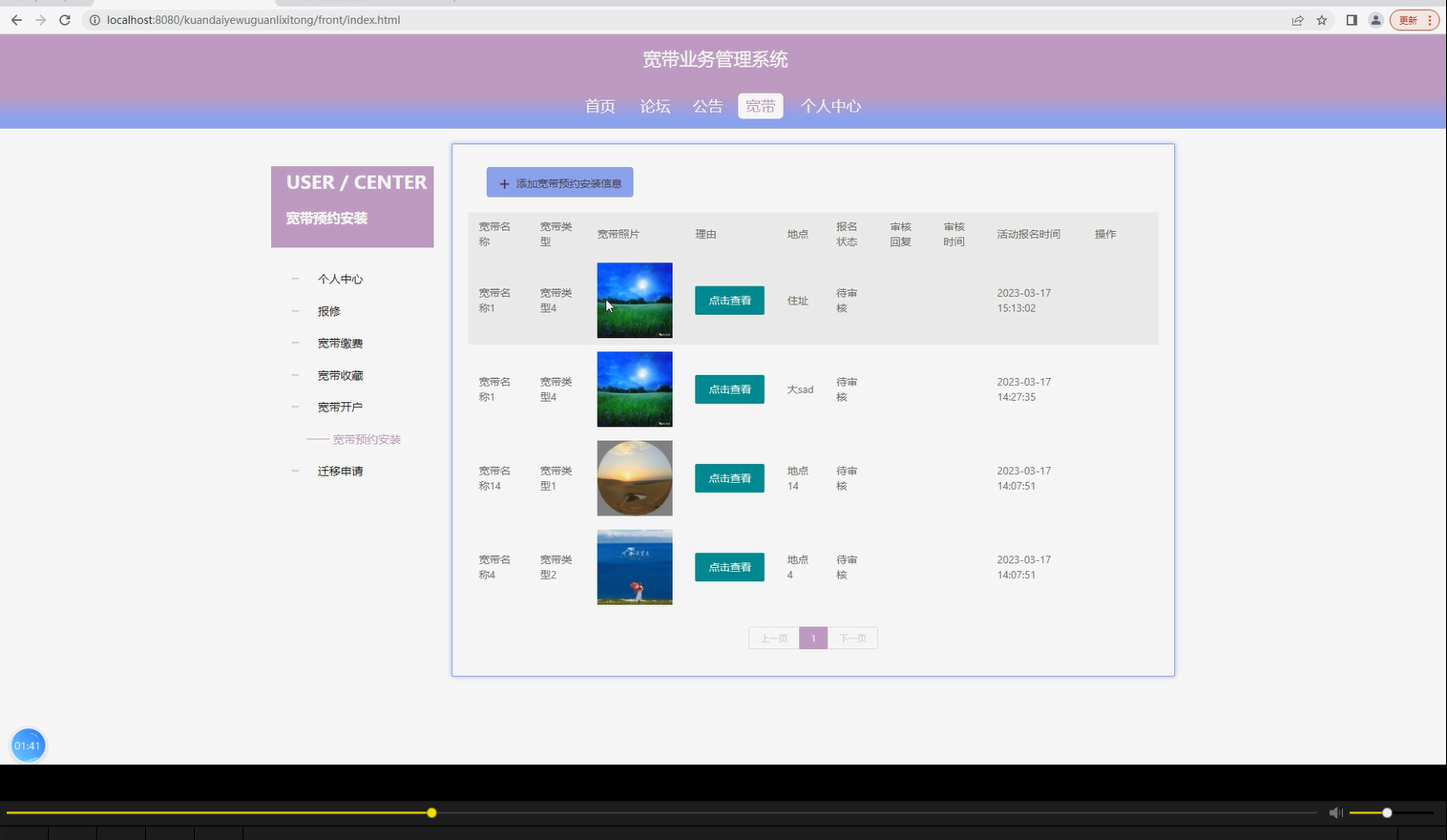Click the video progress slider handle

tap(431, 813)
